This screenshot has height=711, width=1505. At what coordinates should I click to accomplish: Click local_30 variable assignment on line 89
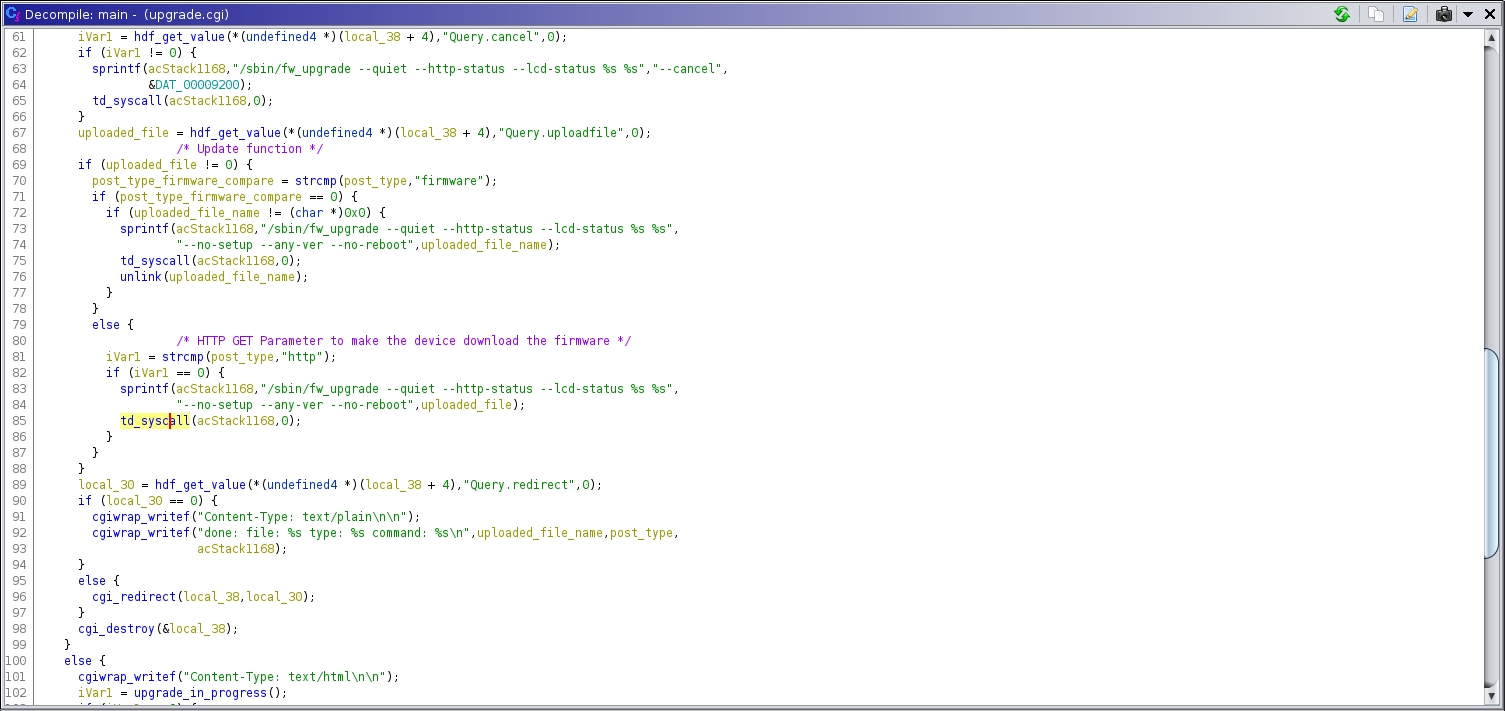tap(106, 485)
